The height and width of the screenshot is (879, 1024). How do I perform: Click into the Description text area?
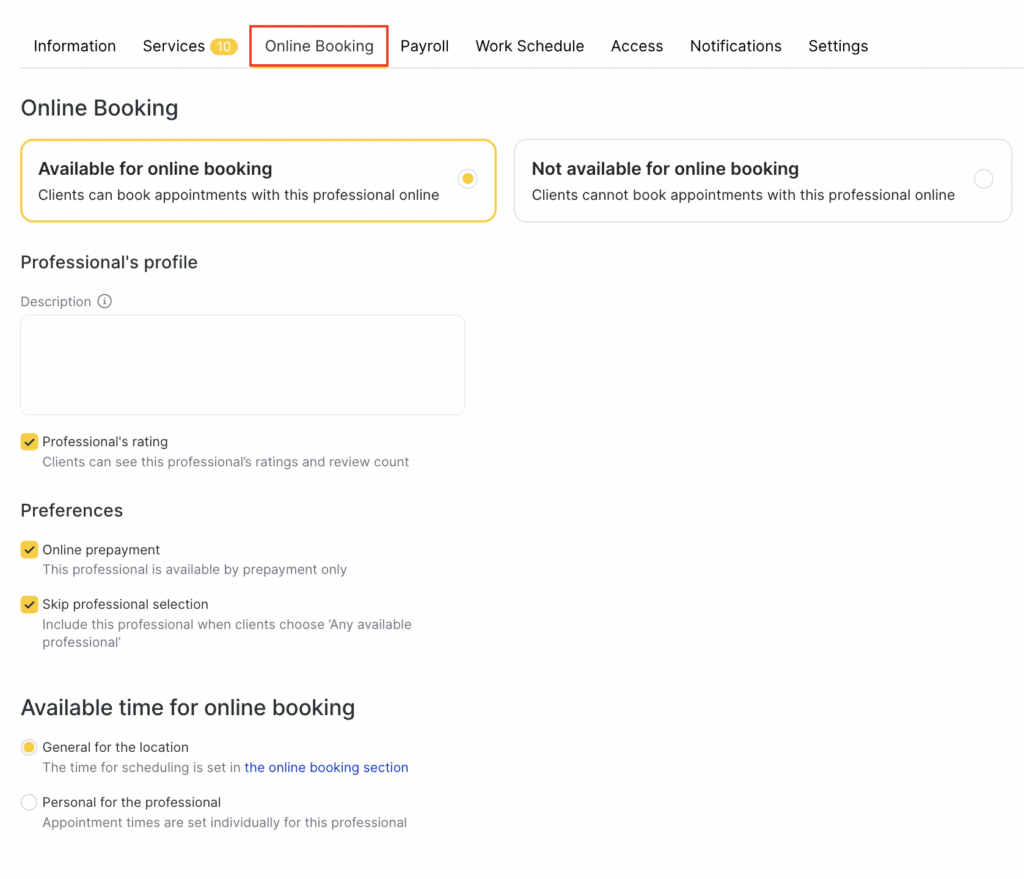(x=242, y=365)
